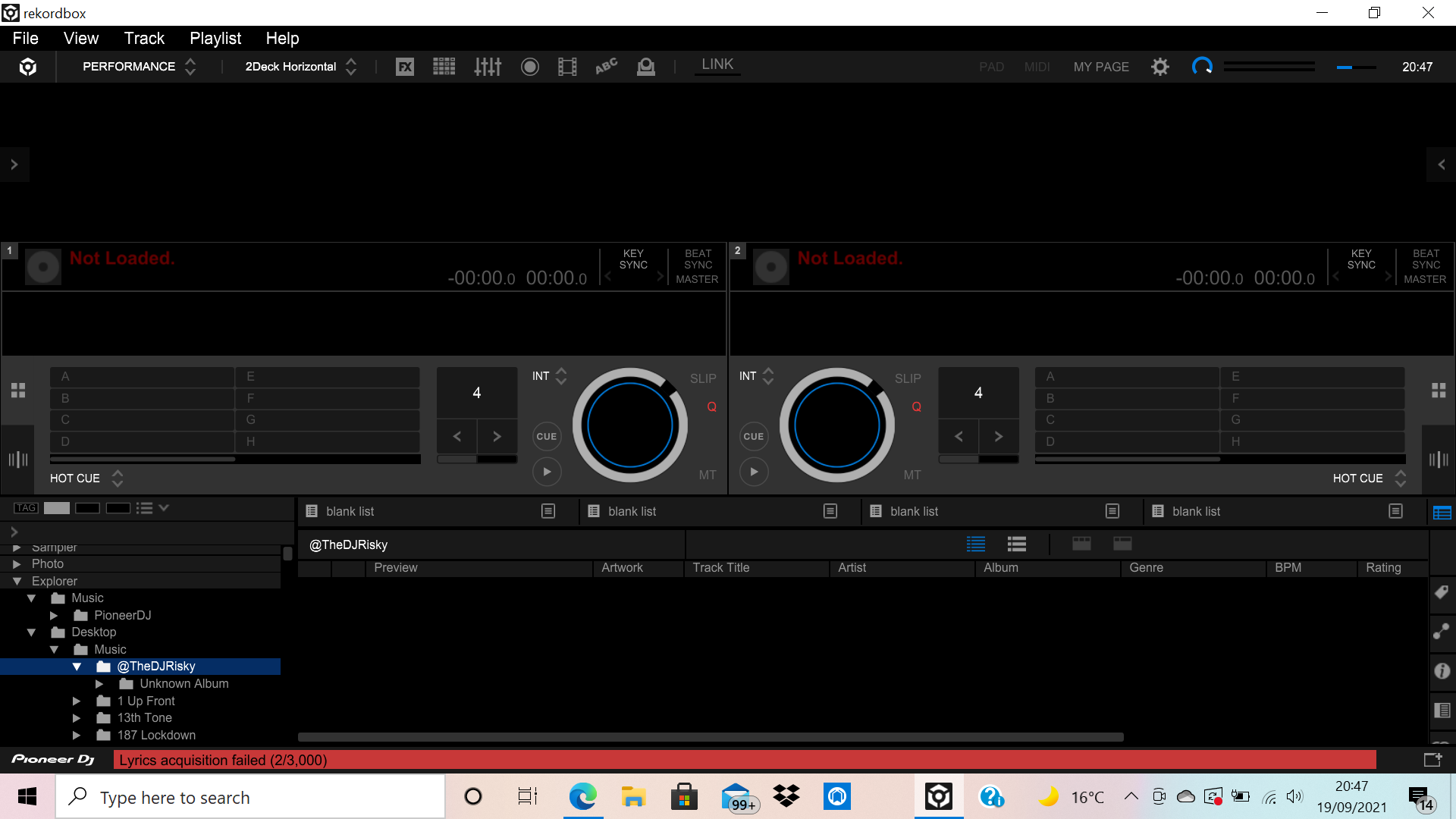Viewport: 1456px width, 819px height.
Task: Toggle the TAG filter button
Action: pyautogui.click(x=26, y=508)
